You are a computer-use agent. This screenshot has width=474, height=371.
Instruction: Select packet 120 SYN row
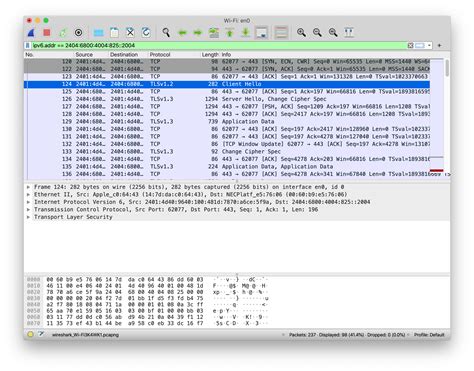tap(227, 62)
